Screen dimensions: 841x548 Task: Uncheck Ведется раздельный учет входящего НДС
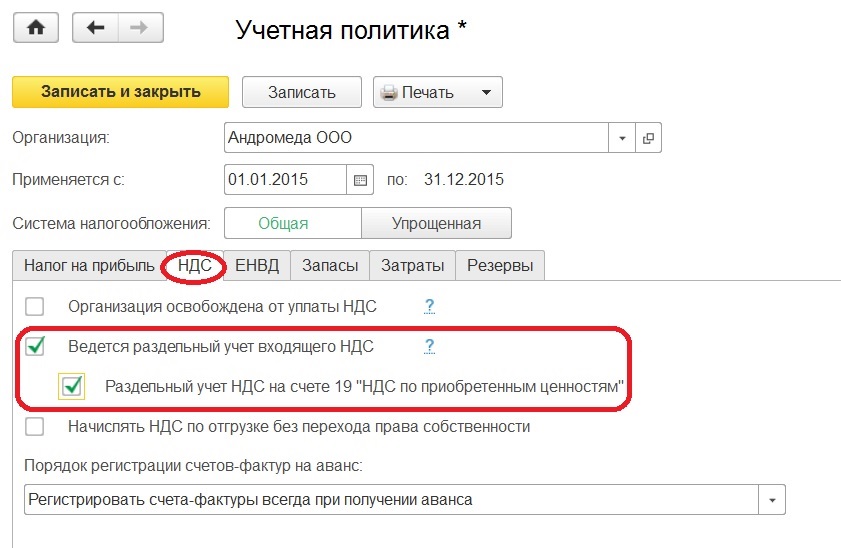tap(35, 346)
